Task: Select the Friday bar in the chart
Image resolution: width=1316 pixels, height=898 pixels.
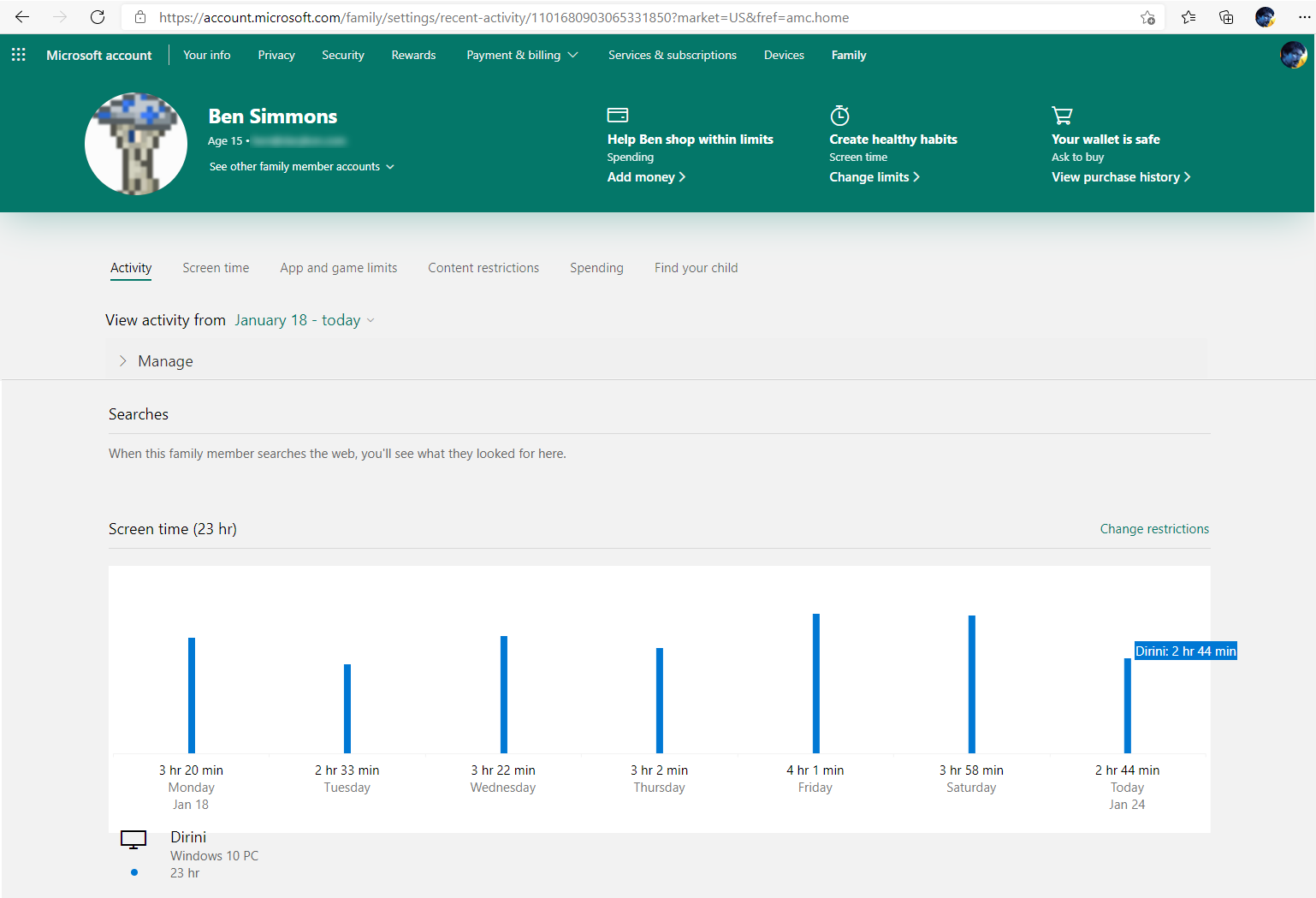Action: click(816, 683)
